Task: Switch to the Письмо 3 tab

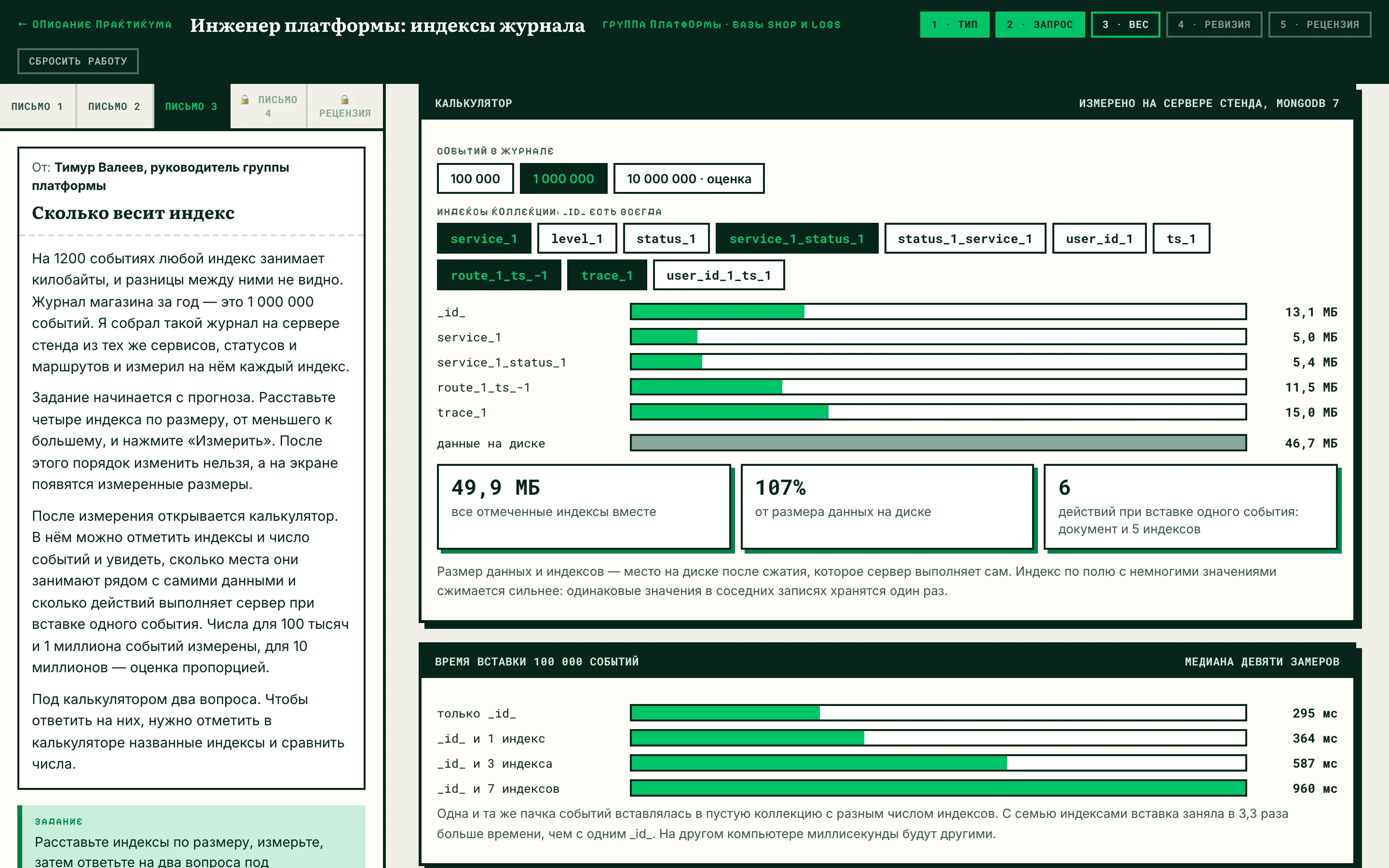Action: coord(191,106)
